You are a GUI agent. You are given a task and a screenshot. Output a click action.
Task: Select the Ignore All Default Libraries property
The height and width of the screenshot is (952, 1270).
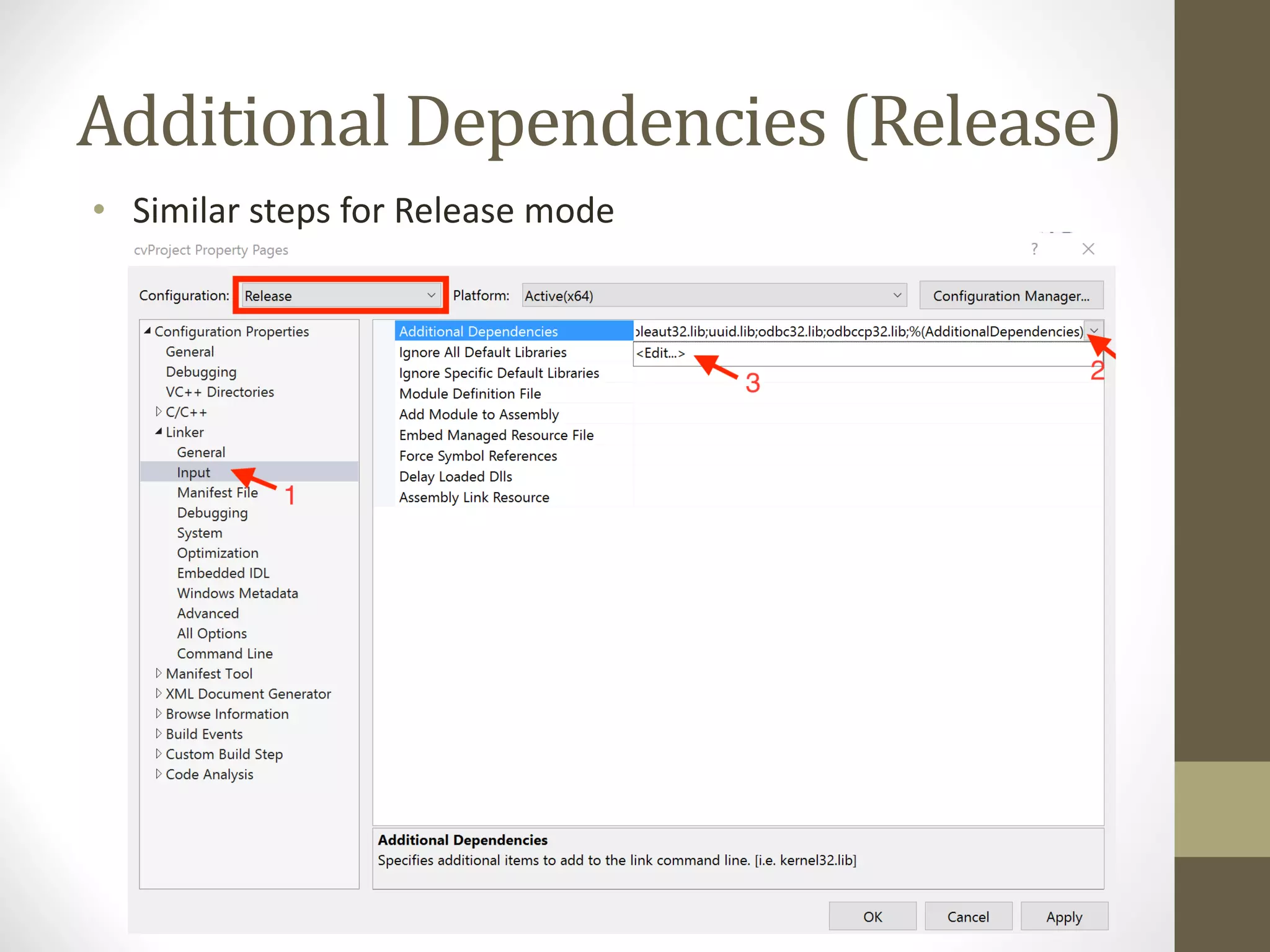click(482, 352)
